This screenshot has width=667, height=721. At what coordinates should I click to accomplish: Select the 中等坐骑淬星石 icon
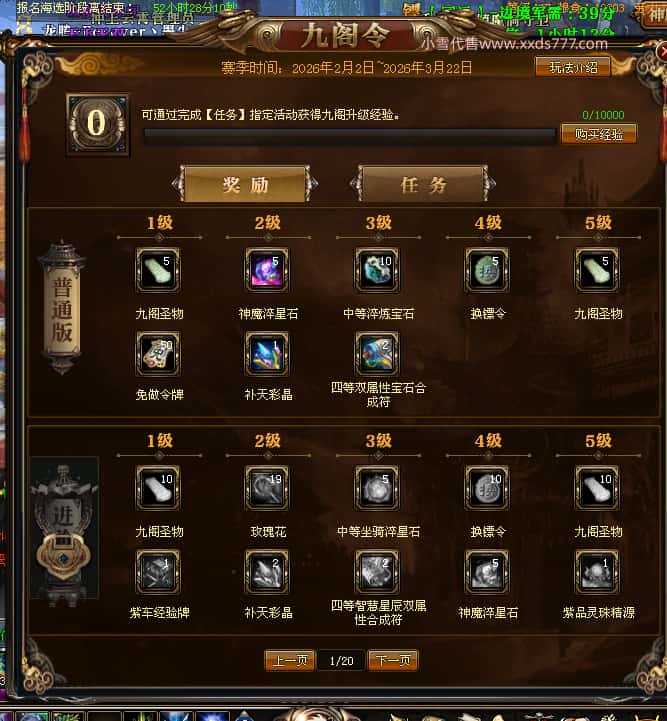377,488
